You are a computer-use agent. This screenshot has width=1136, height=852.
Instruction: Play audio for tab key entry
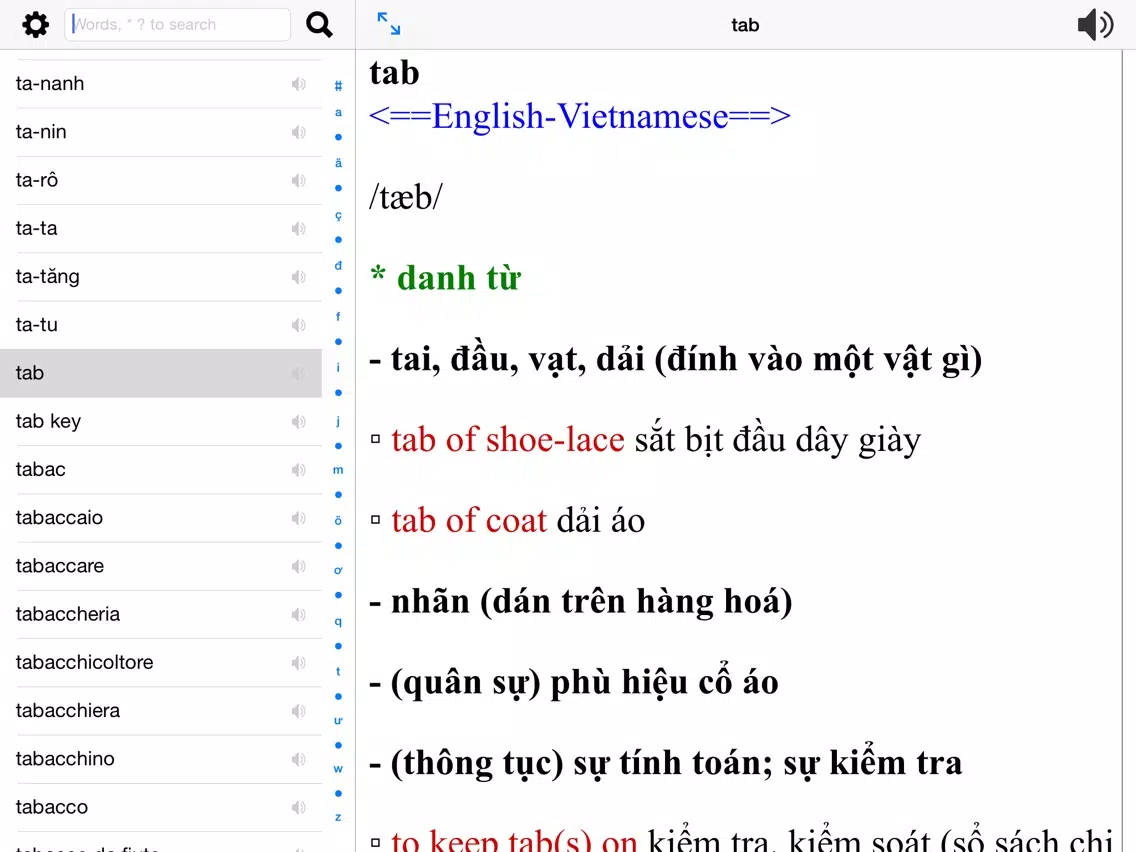click(298, 422)
